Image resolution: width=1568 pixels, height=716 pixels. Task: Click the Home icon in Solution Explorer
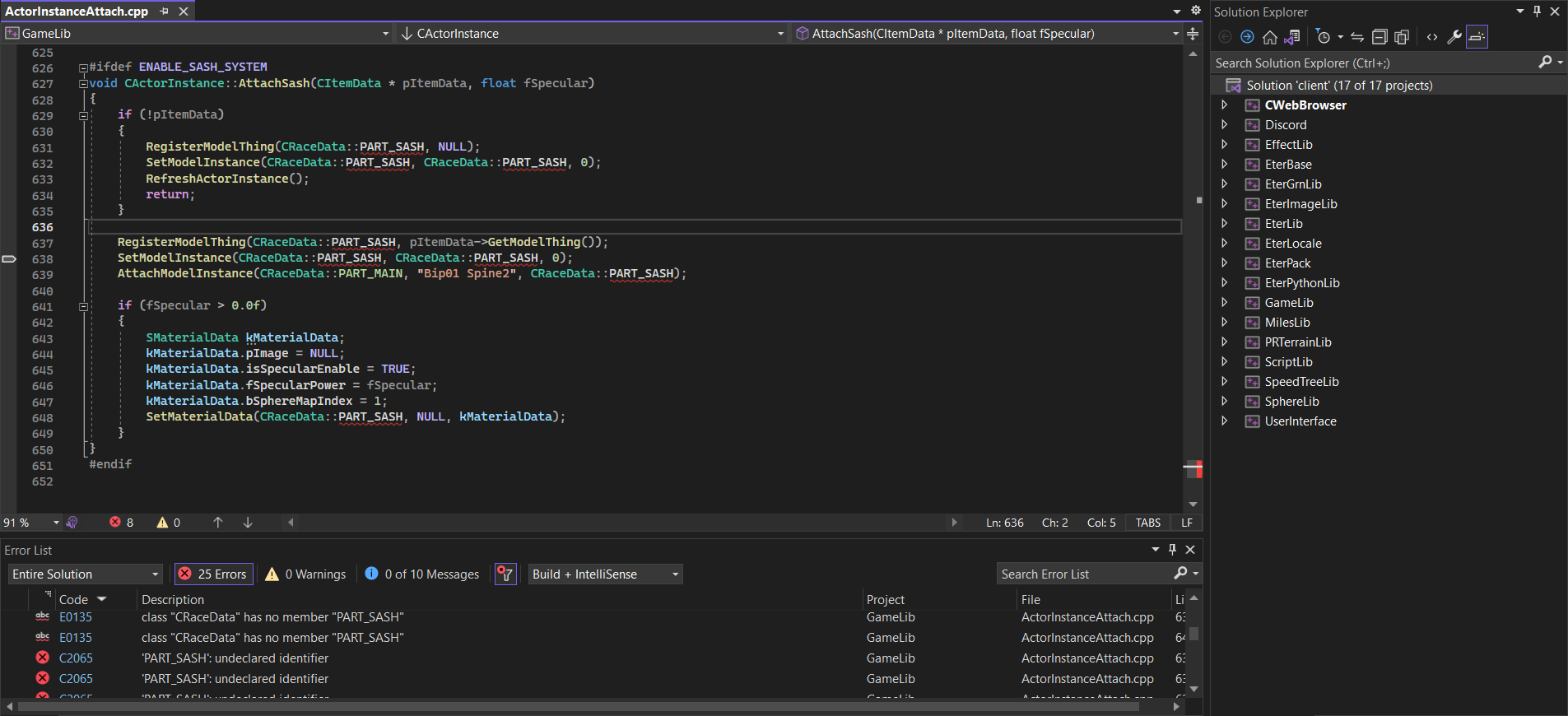(x=1269, y=37)
